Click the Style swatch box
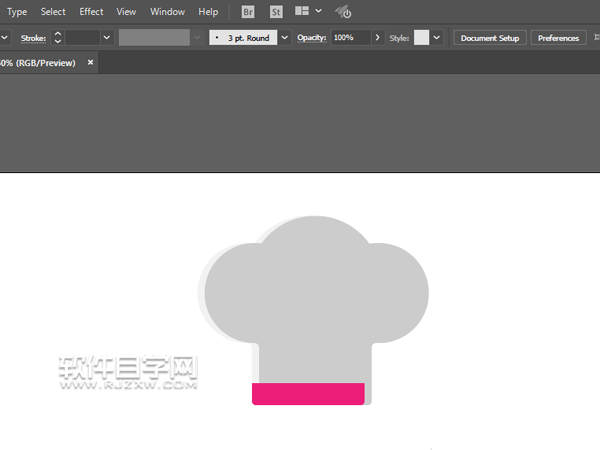 [421, 38]
